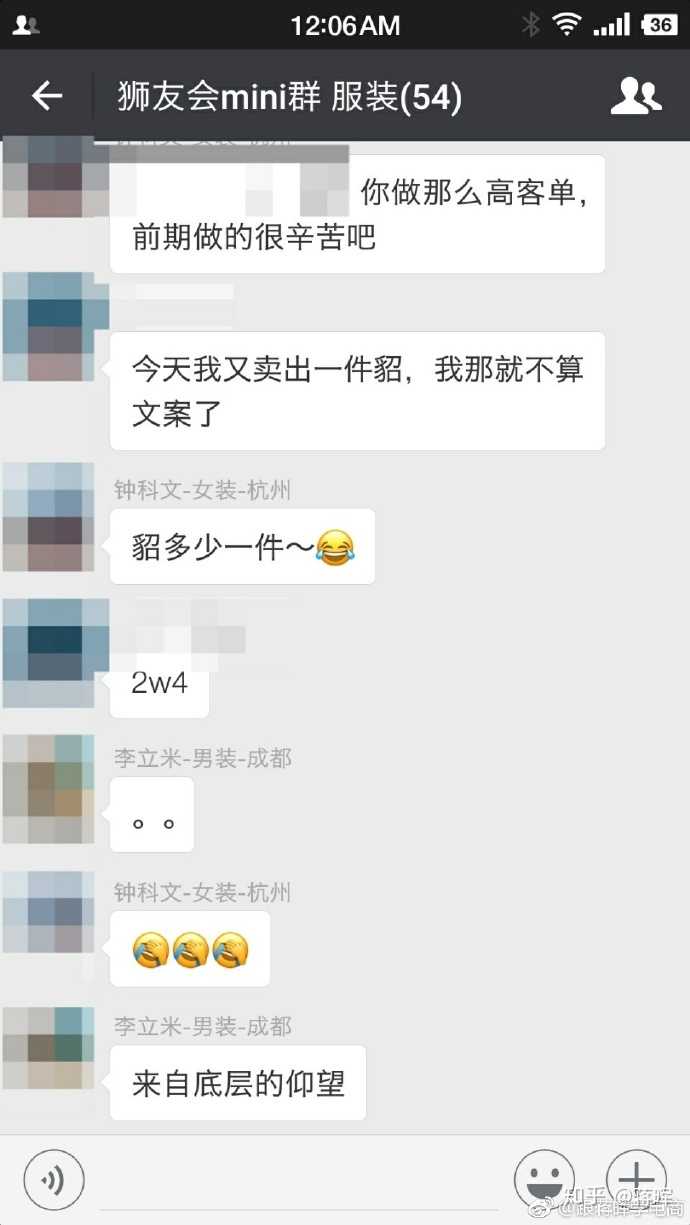Viewport: 690px width, 1225px height.
Task: Click the message text input field
Action: 300,1180
